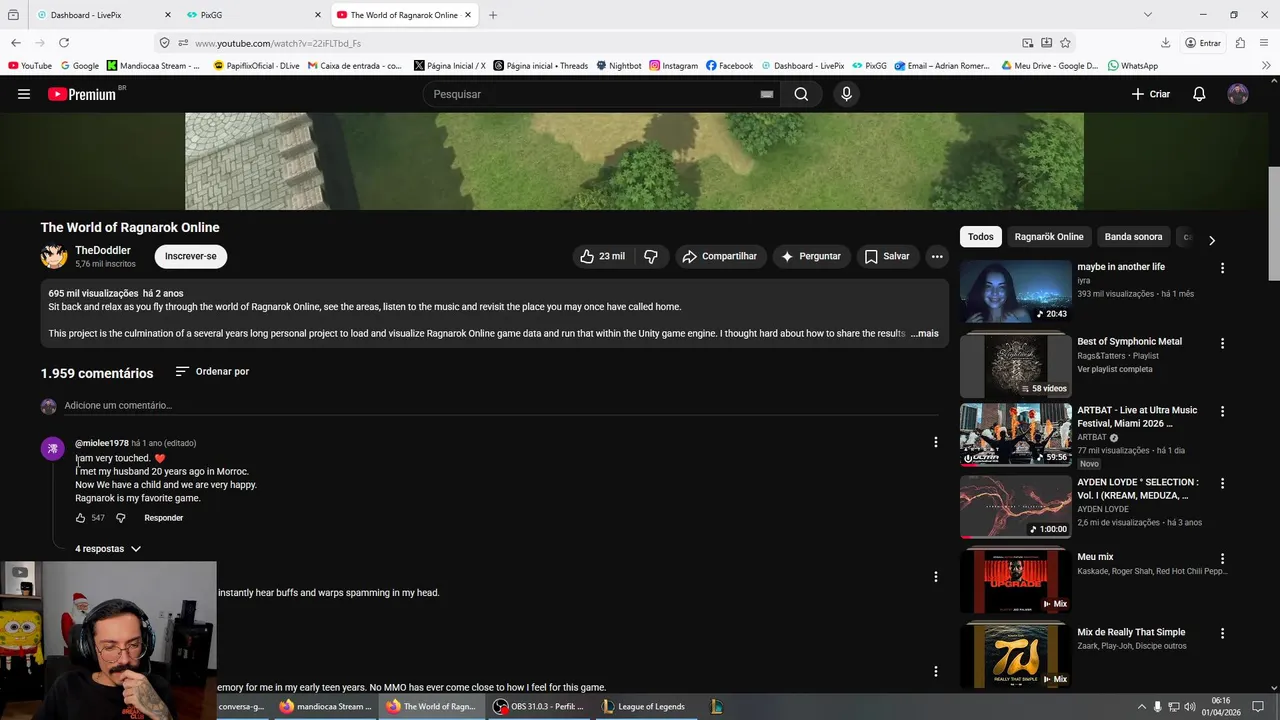Open WhatsApp bookmark
The image size is (1280, 720).
tap(1133, 66)
